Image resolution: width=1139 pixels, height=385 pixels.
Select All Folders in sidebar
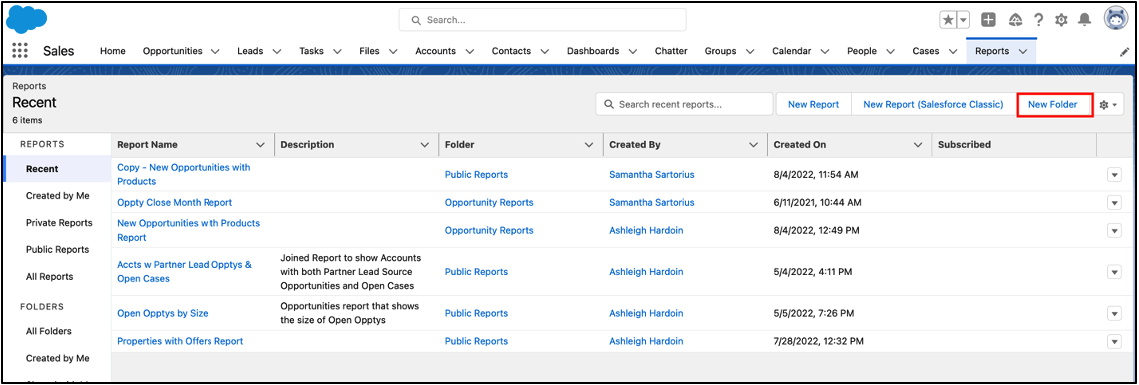pos(49,331)
